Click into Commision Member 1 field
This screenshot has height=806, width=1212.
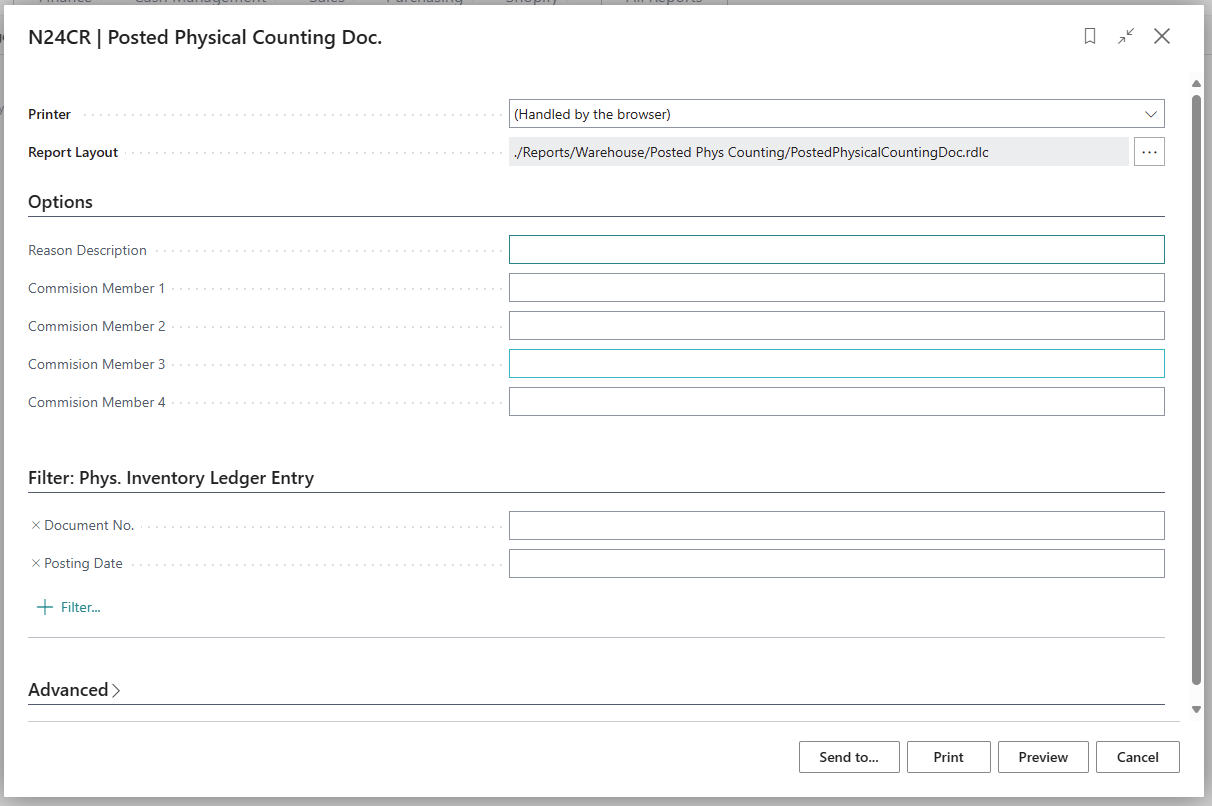tap(836, 288)
